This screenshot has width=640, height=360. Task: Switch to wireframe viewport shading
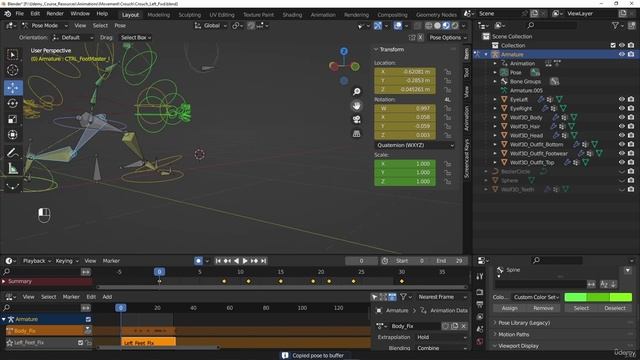click(x=429, y=26)
